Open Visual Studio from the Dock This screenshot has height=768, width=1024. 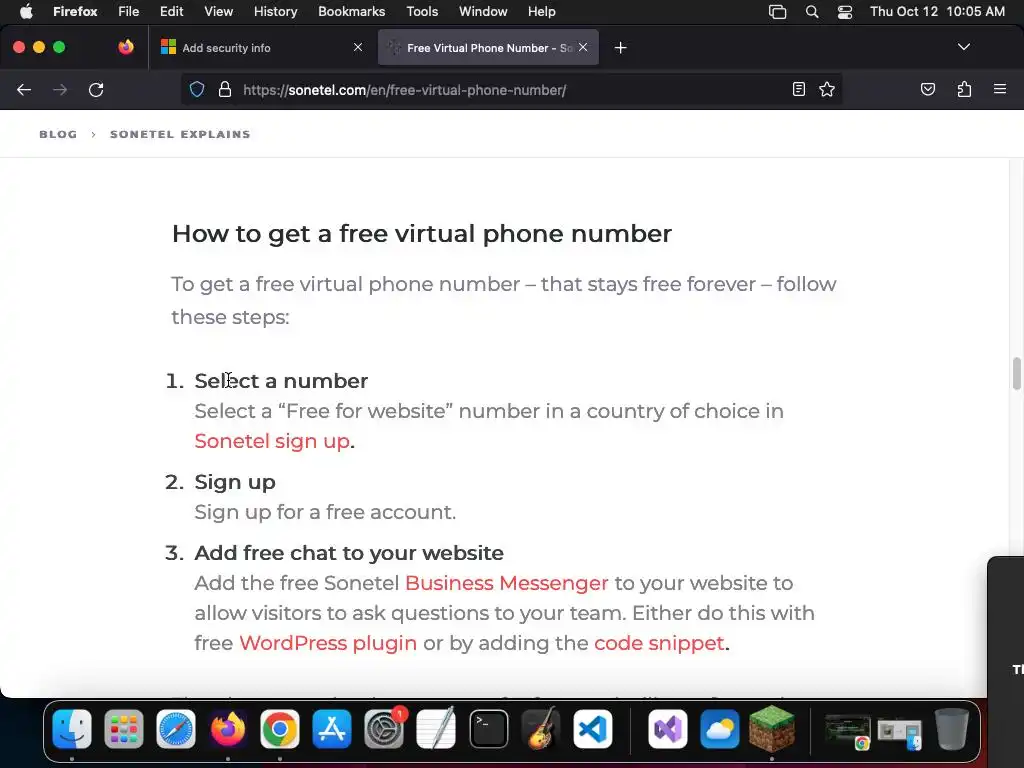click(667, 729)
